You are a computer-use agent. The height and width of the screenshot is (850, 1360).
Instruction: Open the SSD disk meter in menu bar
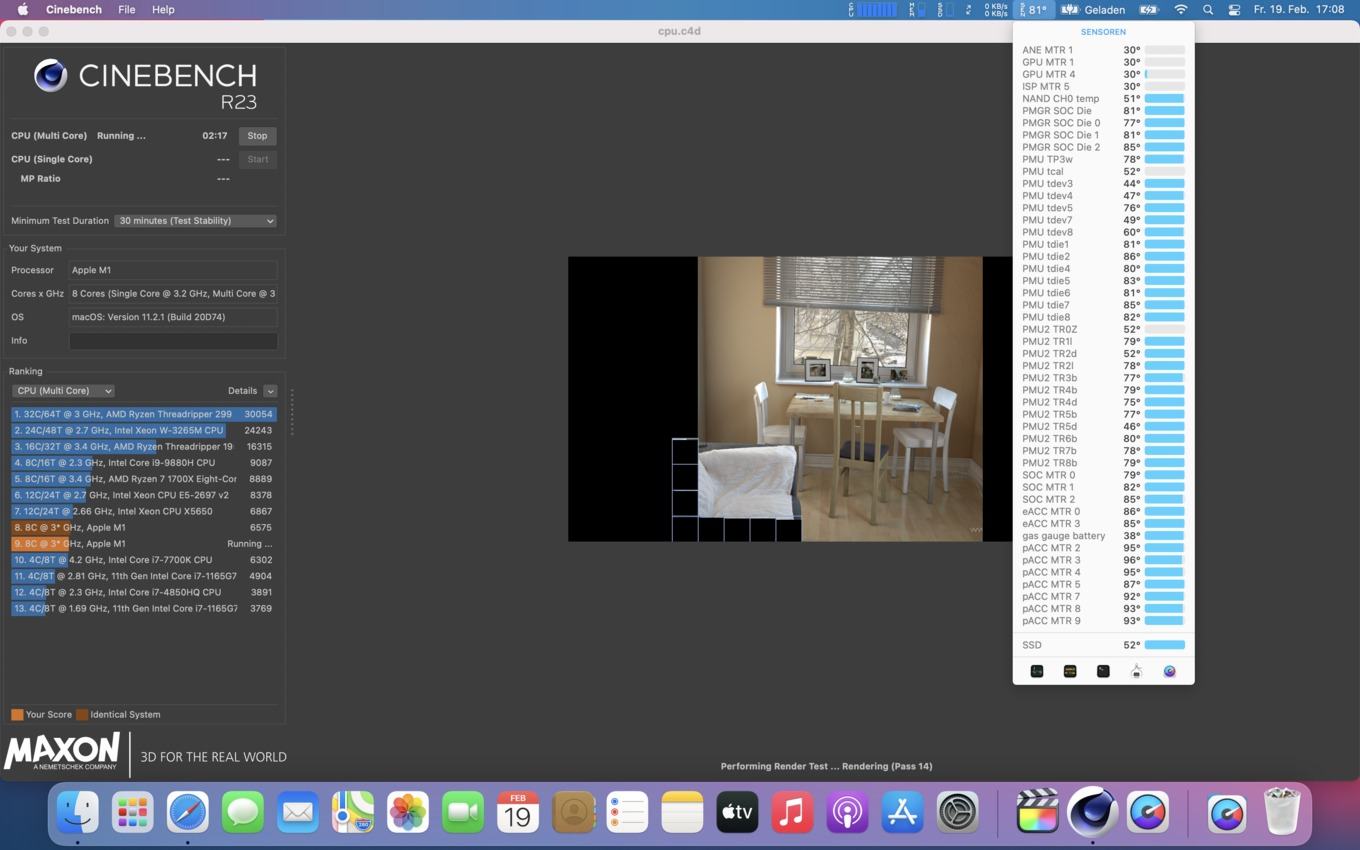(945, 9)
